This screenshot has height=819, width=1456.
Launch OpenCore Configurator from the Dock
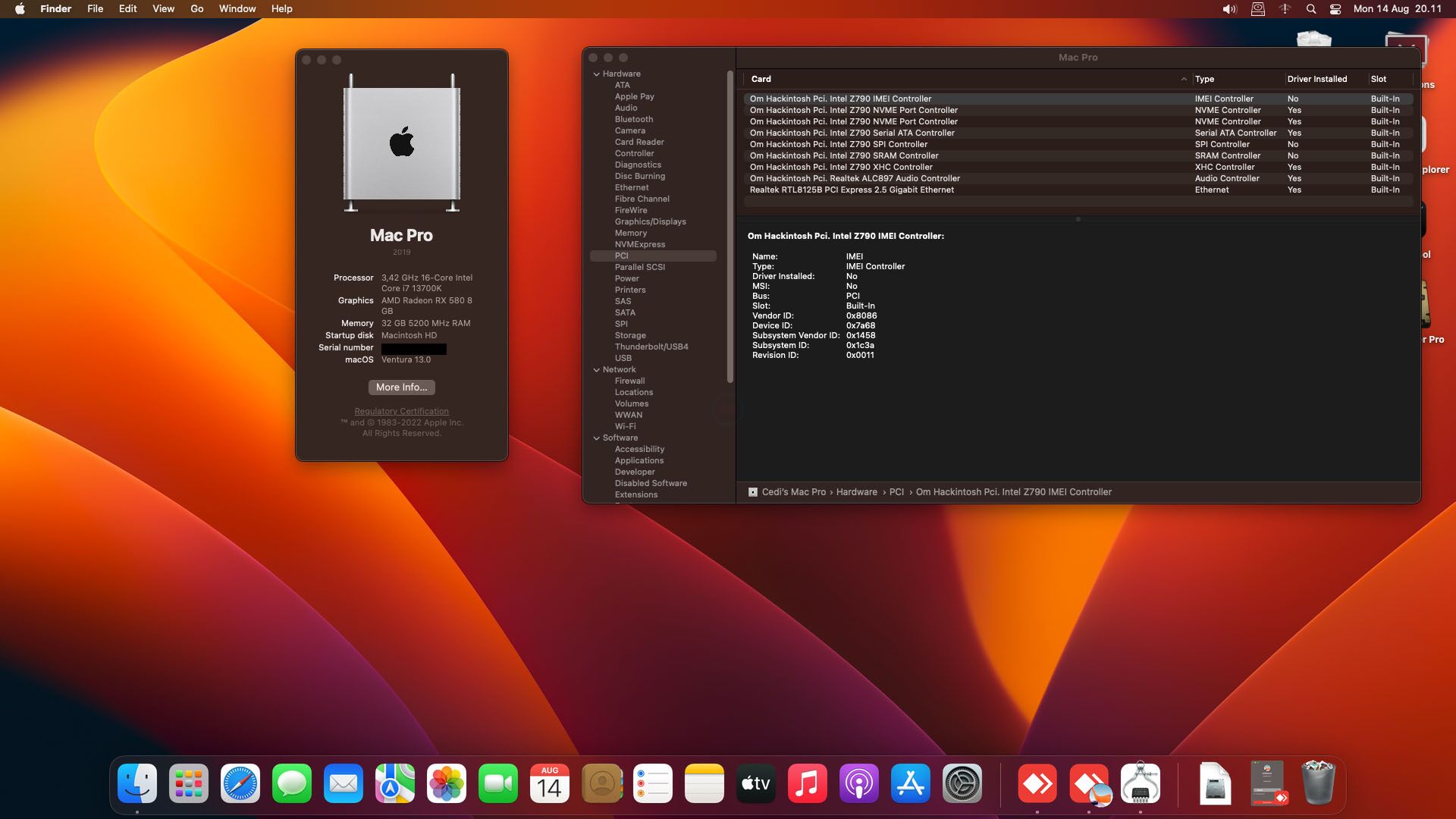[1141, 783]
